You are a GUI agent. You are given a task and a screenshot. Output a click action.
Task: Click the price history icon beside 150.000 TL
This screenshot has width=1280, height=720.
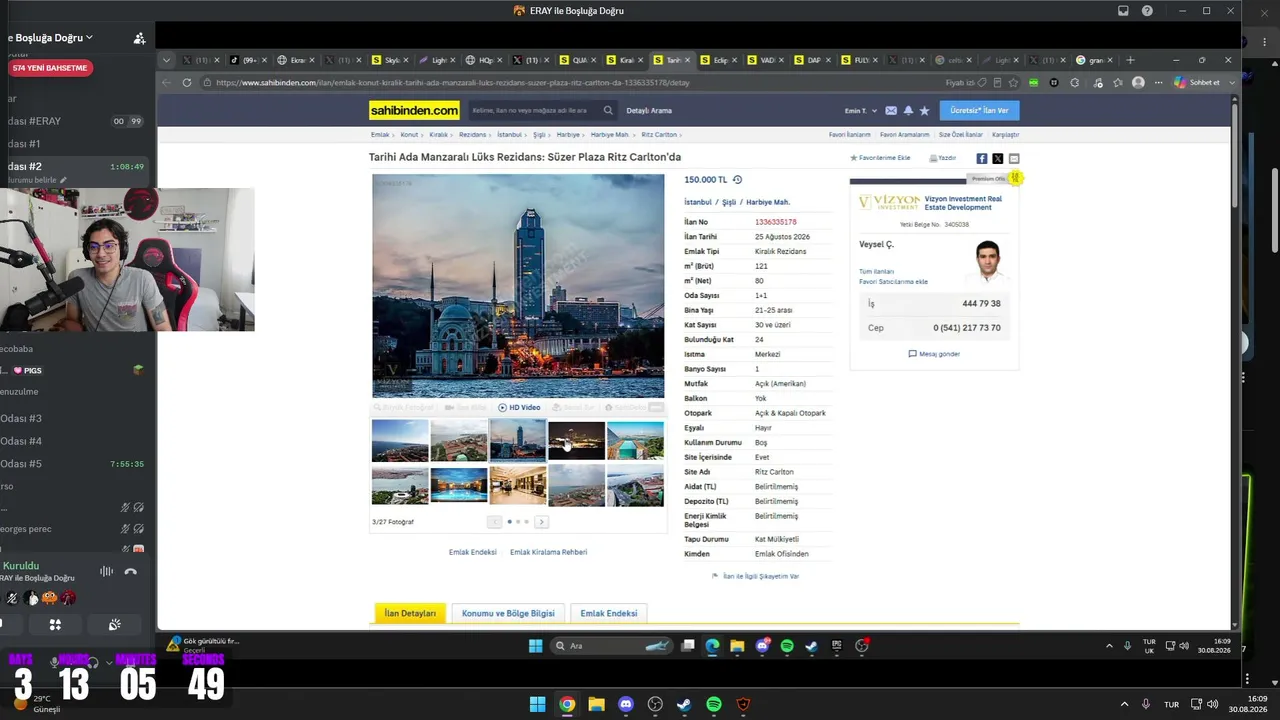738,180
